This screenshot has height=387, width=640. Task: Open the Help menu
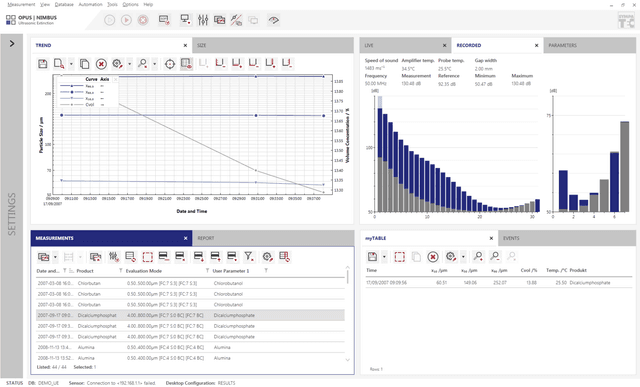148,4
